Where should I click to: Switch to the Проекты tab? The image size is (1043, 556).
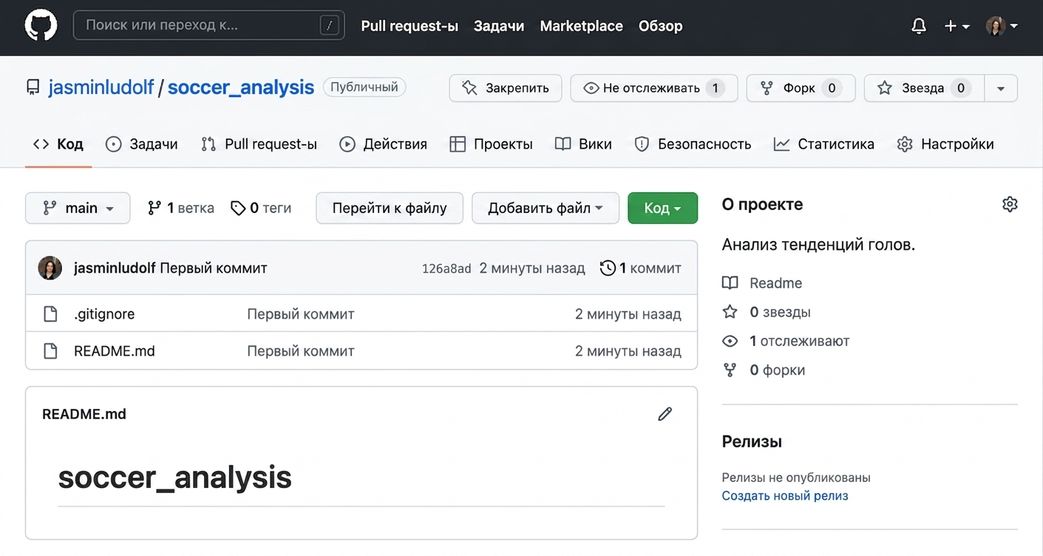point(491,144)
